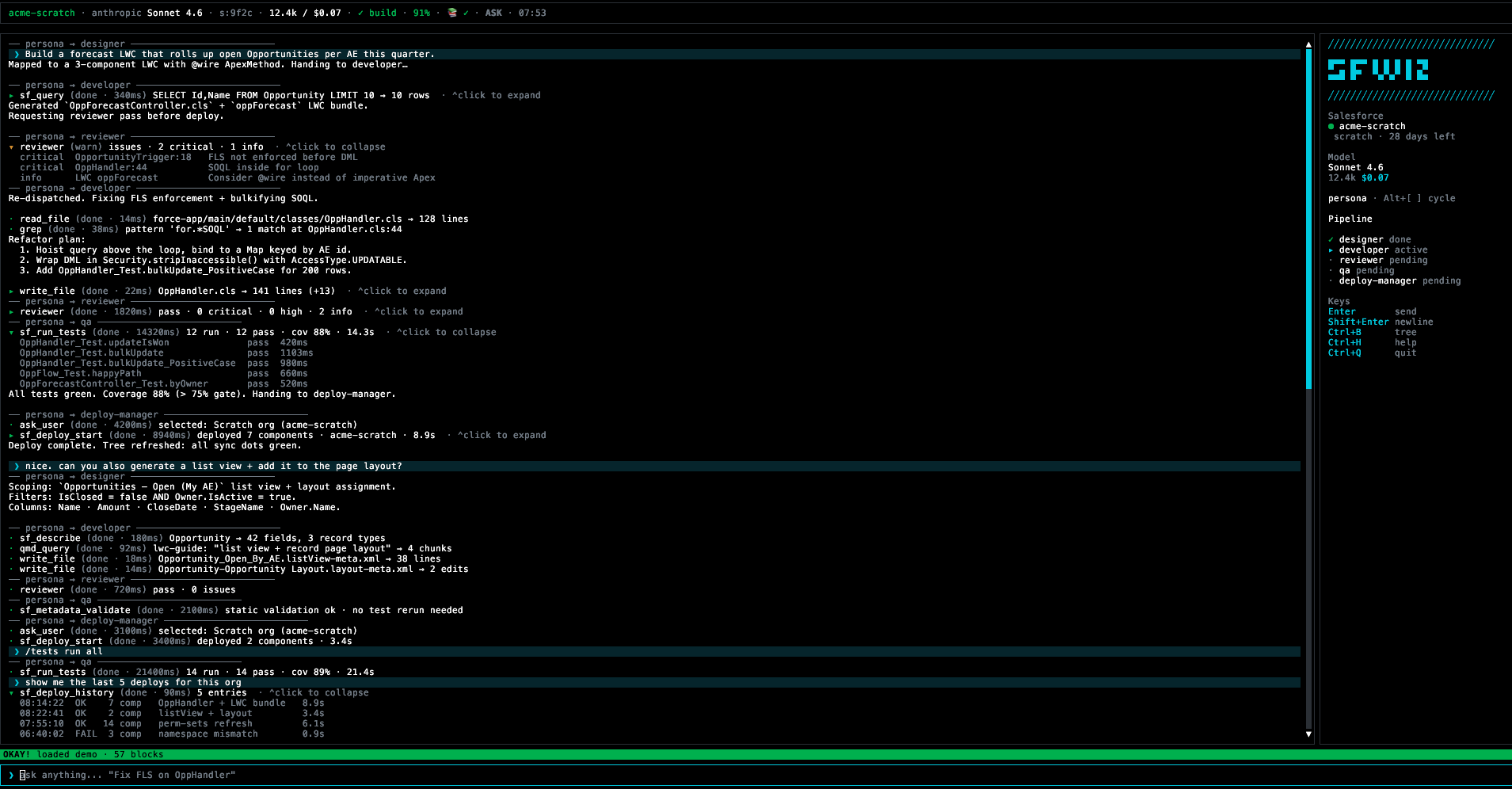Click the scrollbar up arrow of transcript
Viewport: 1512px width, 789px height.
point(1308,44)
